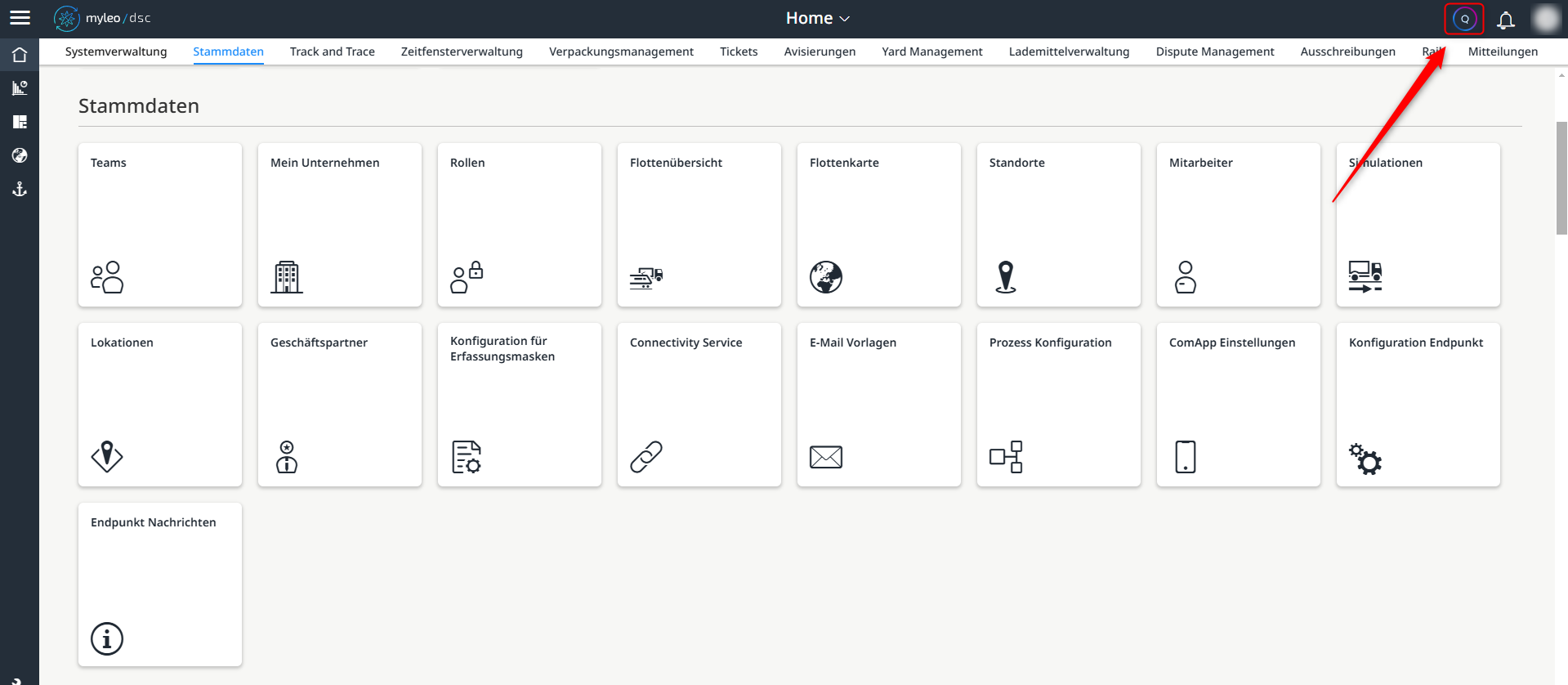Viewport: 1568px width, 685px height.
Task: Open the Ausschreibungen tab
Action: [x=1348, y=51]
